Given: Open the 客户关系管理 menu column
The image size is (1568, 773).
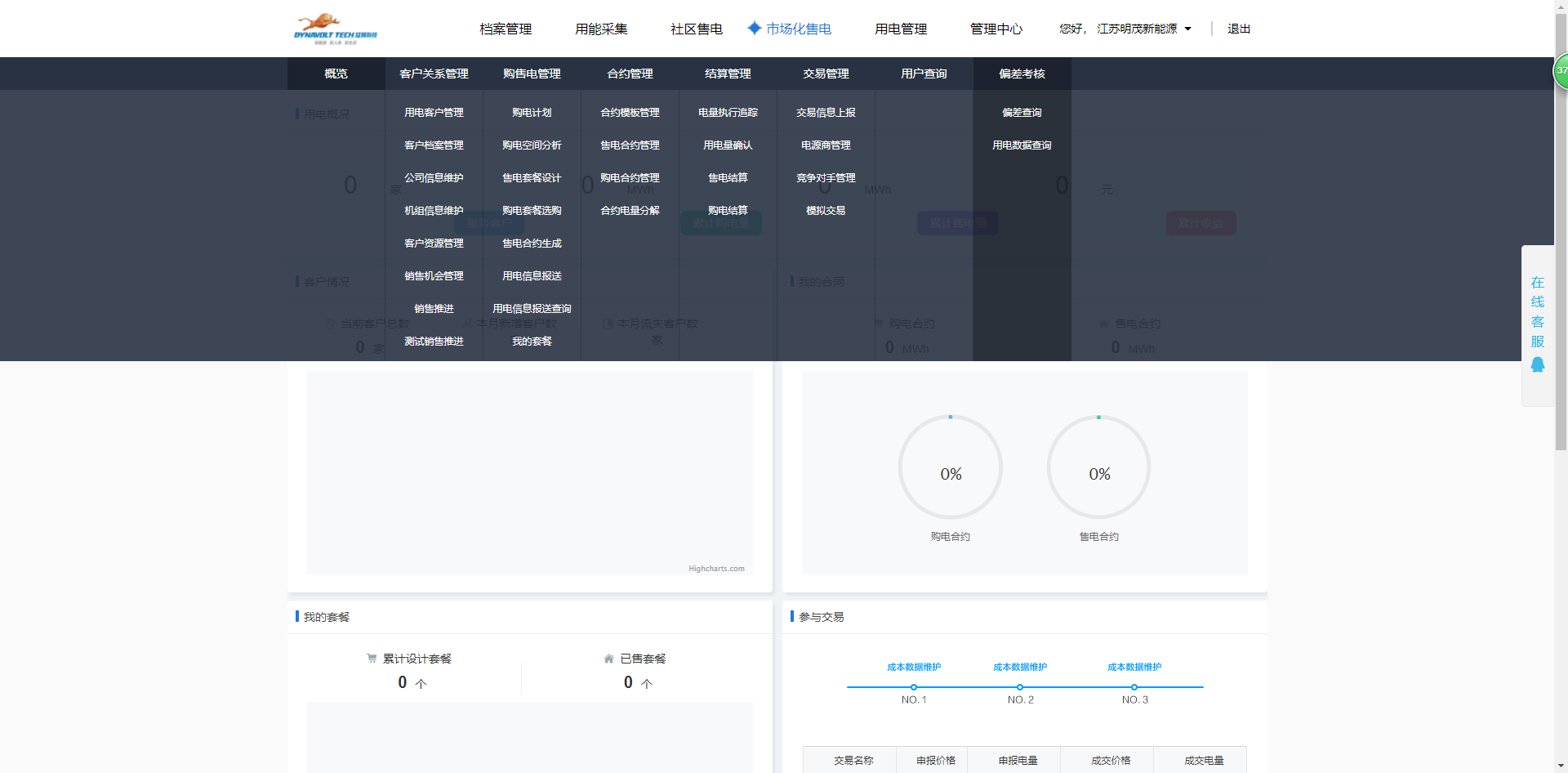Looking at the screenshot, I should tap(434, 74).
